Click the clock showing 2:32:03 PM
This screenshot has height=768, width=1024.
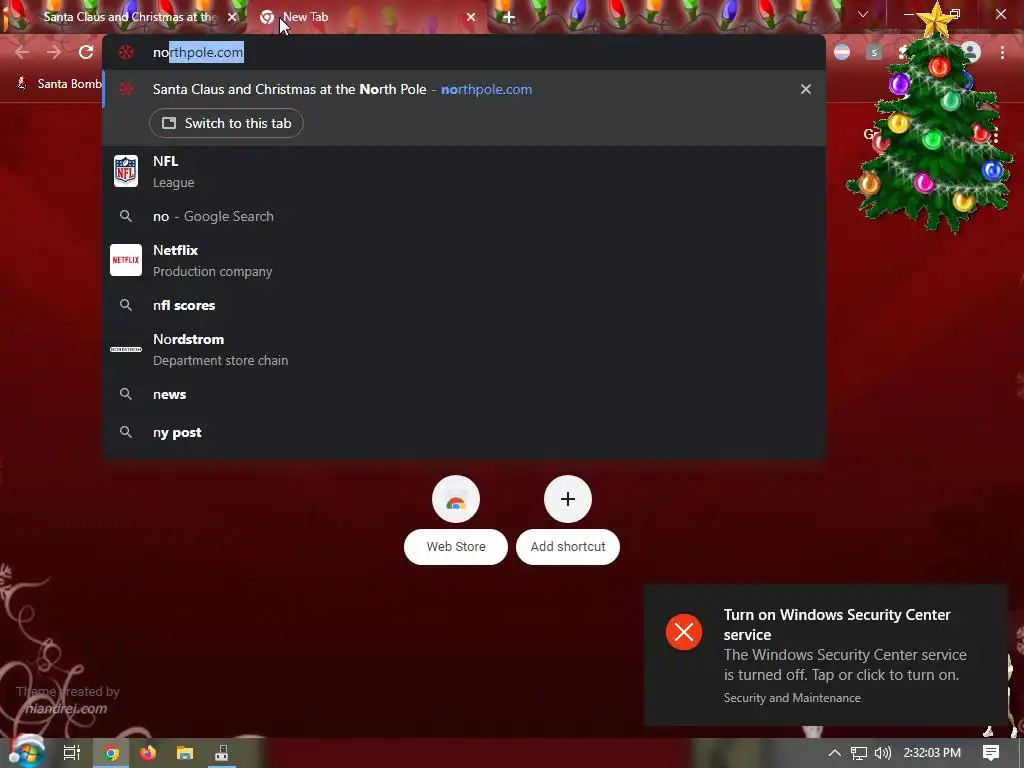(x=932, y=753)
